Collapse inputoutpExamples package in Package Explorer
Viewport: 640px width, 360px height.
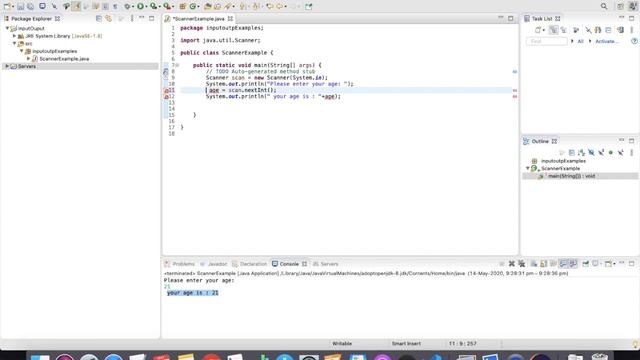click(22, 51)
